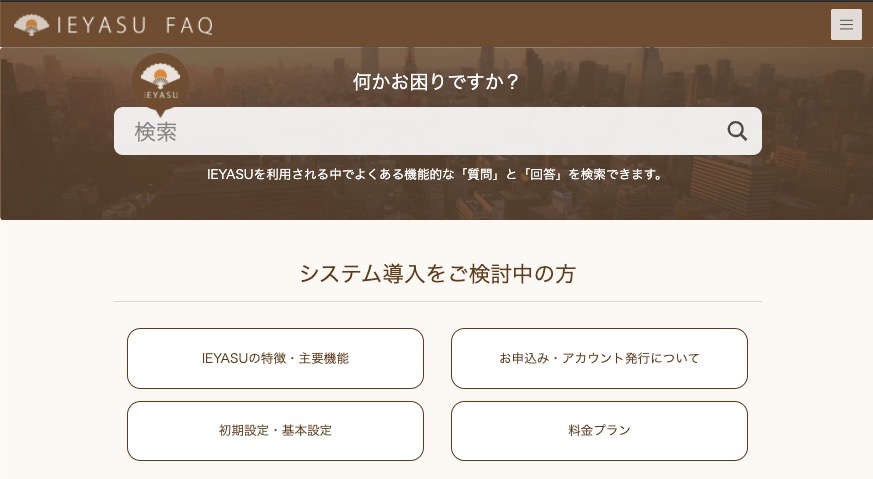This screenshot has width=873, height=479.
Task: Go to 料金プラン category
Action: pyautogui.click(x=599, y=431)
